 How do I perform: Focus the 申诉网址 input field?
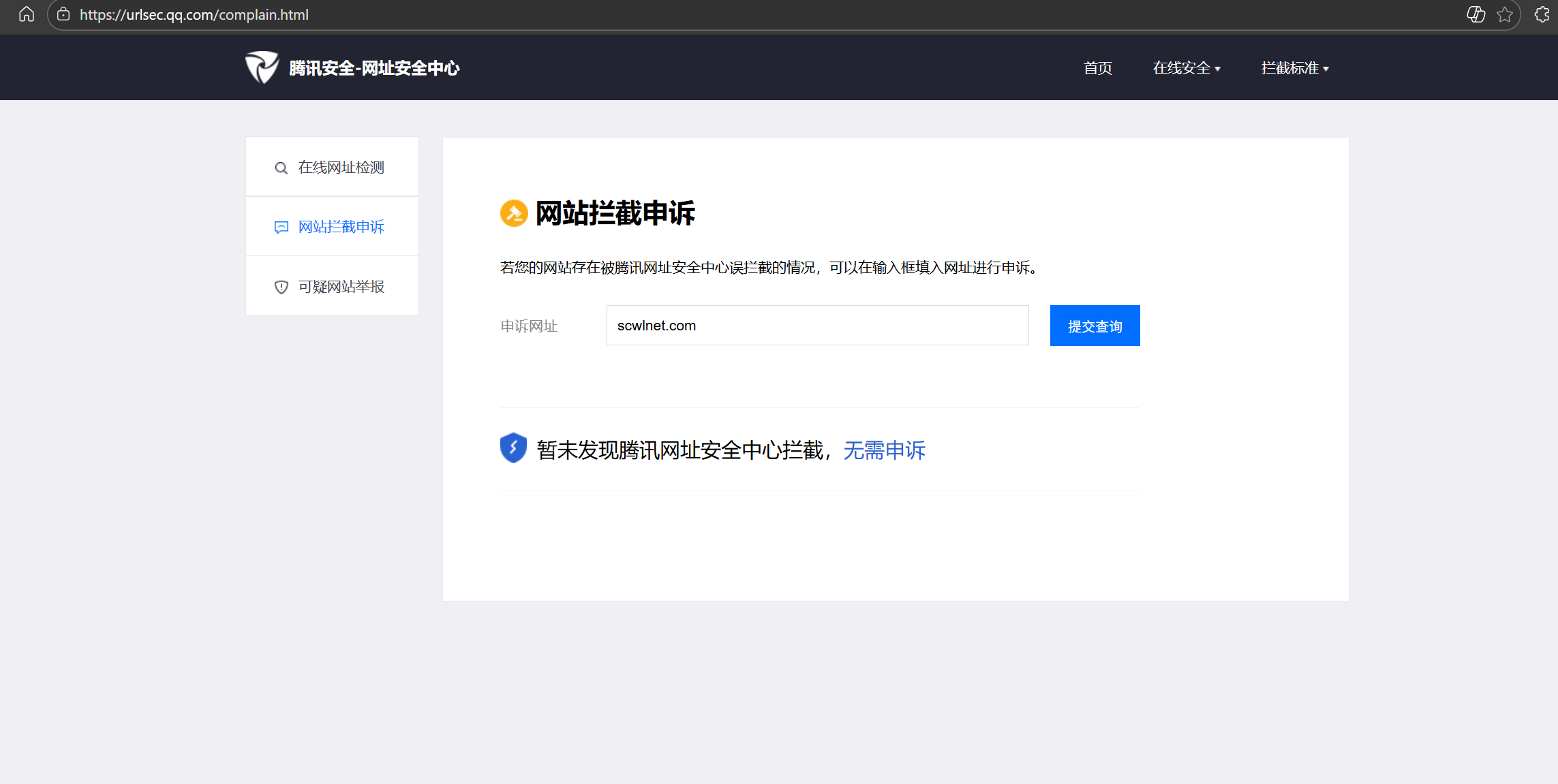(817, 326)
